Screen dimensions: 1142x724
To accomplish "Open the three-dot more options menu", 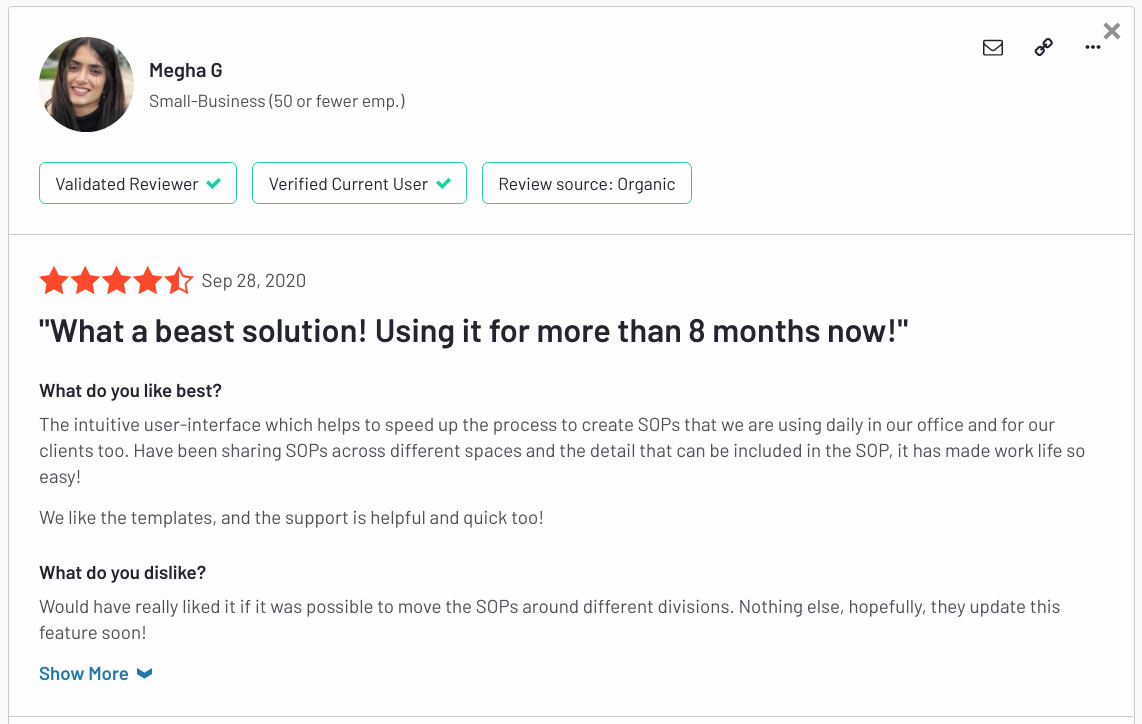I will click(1092, 47).
